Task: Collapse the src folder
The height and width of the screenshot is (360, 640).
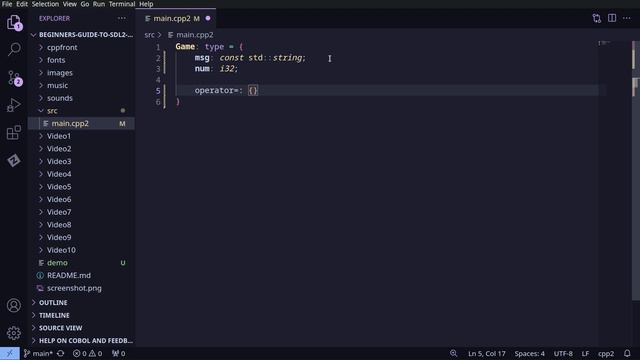Action: point(82,111)
